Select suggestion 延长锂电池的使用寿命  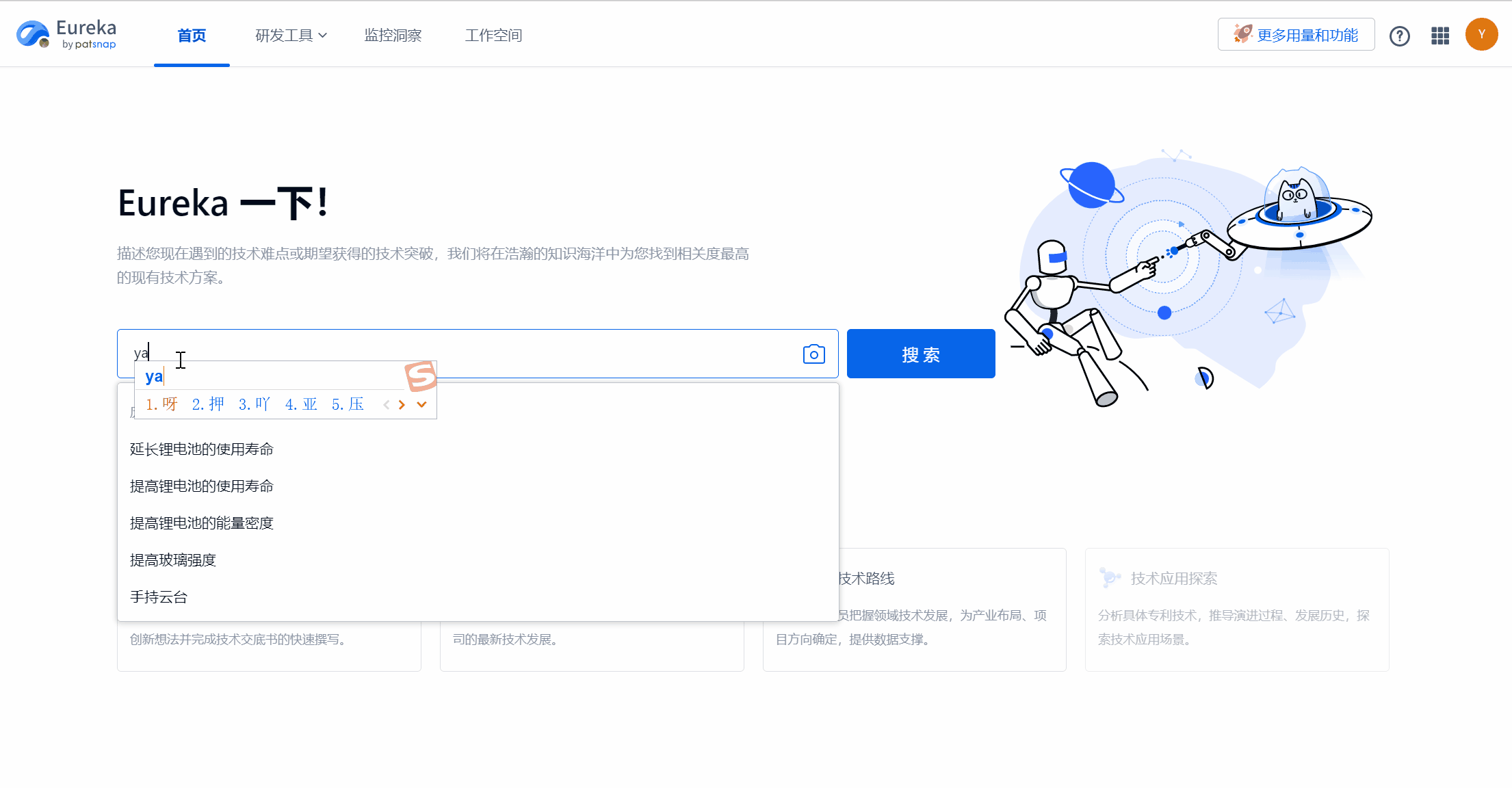pyautogui.click(x=202, y=449)
